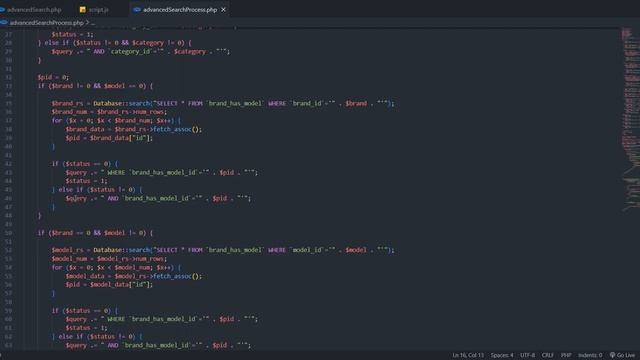
Task: Select the UTF-8 encoding indicator
Action: tap(527, 355)
